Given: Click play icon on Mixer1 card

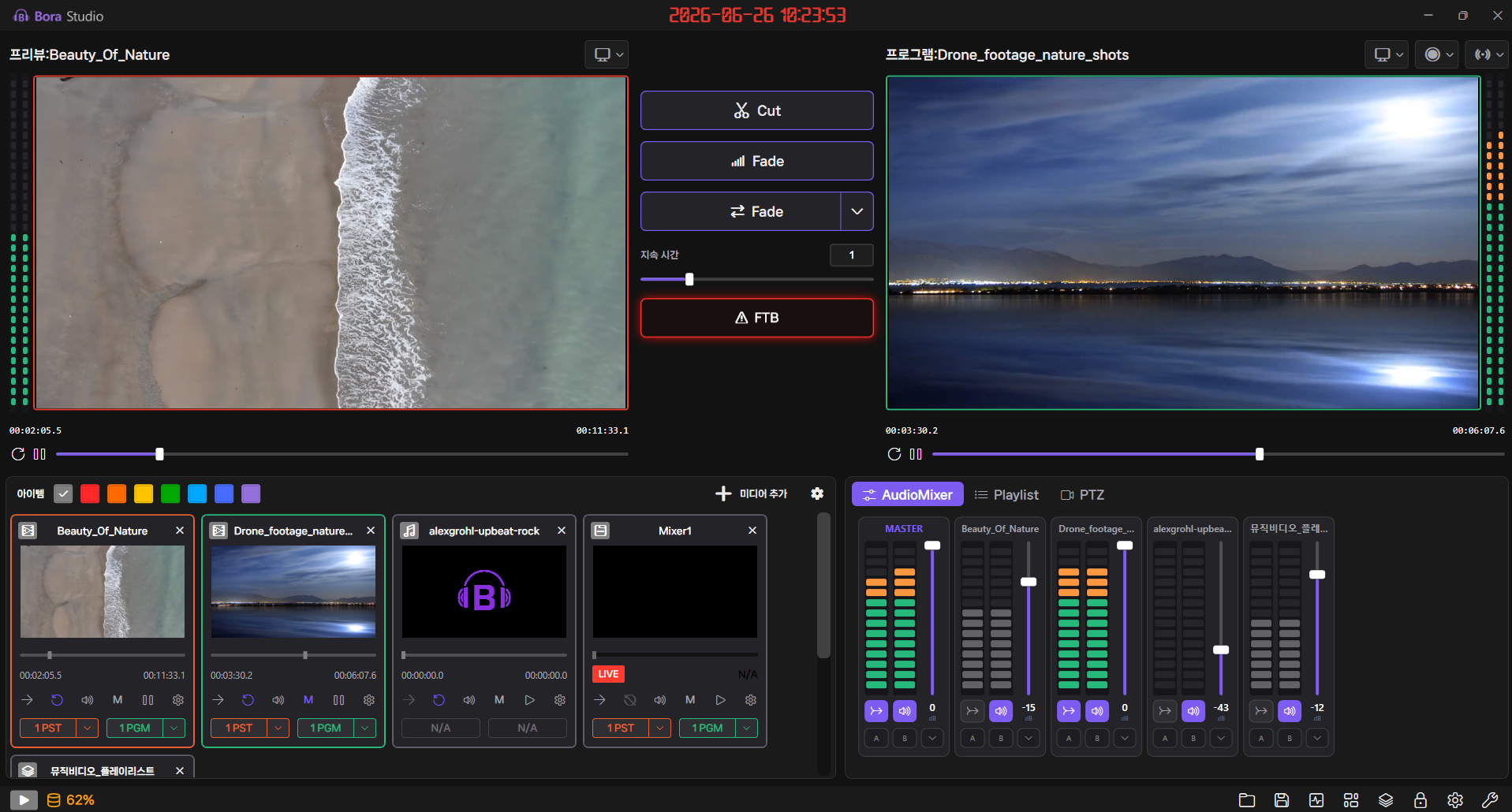Looking at the screenshot, I should (x=720, y=700).
